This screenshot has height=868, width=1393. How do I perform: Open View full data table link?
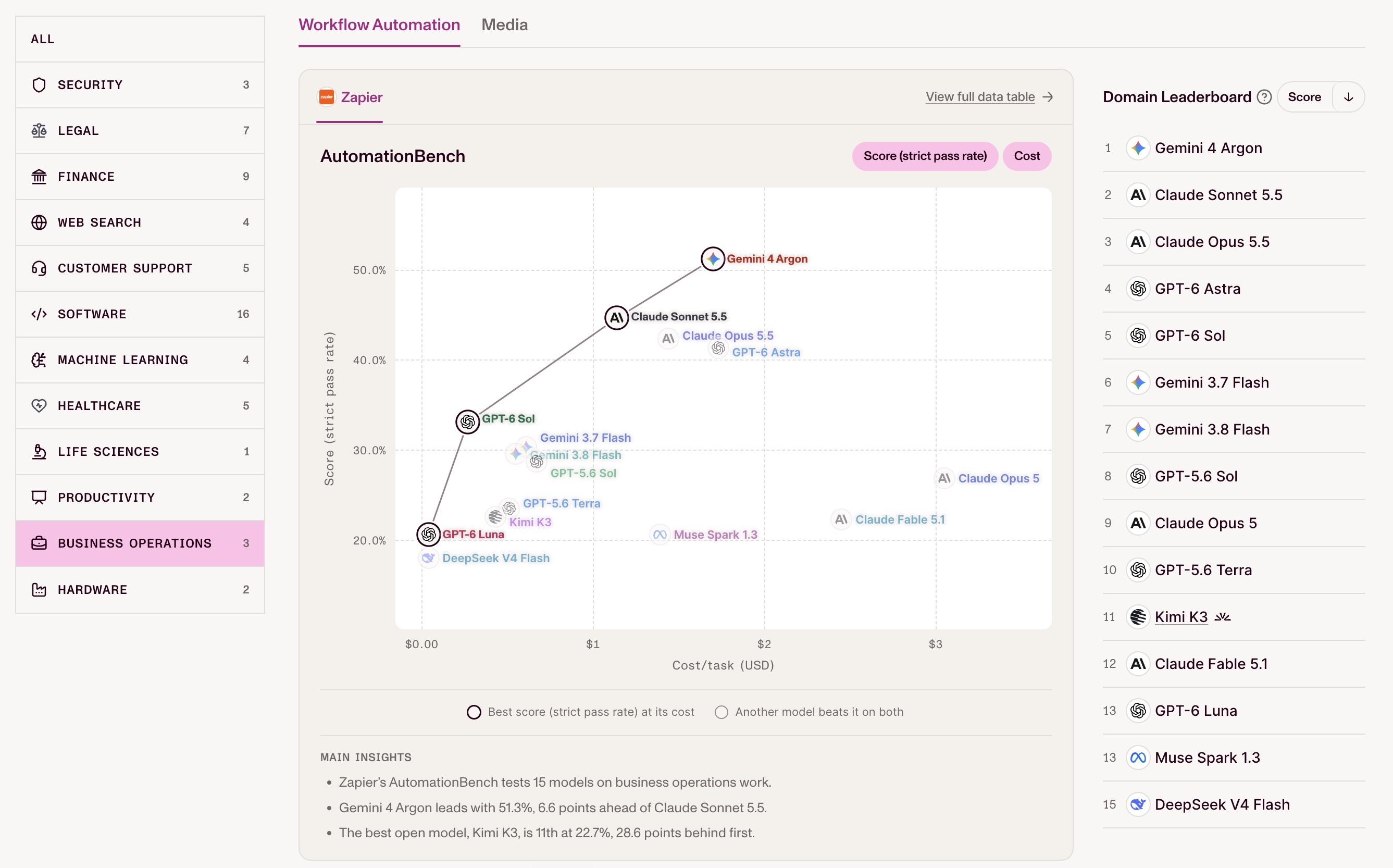[989, 97]
